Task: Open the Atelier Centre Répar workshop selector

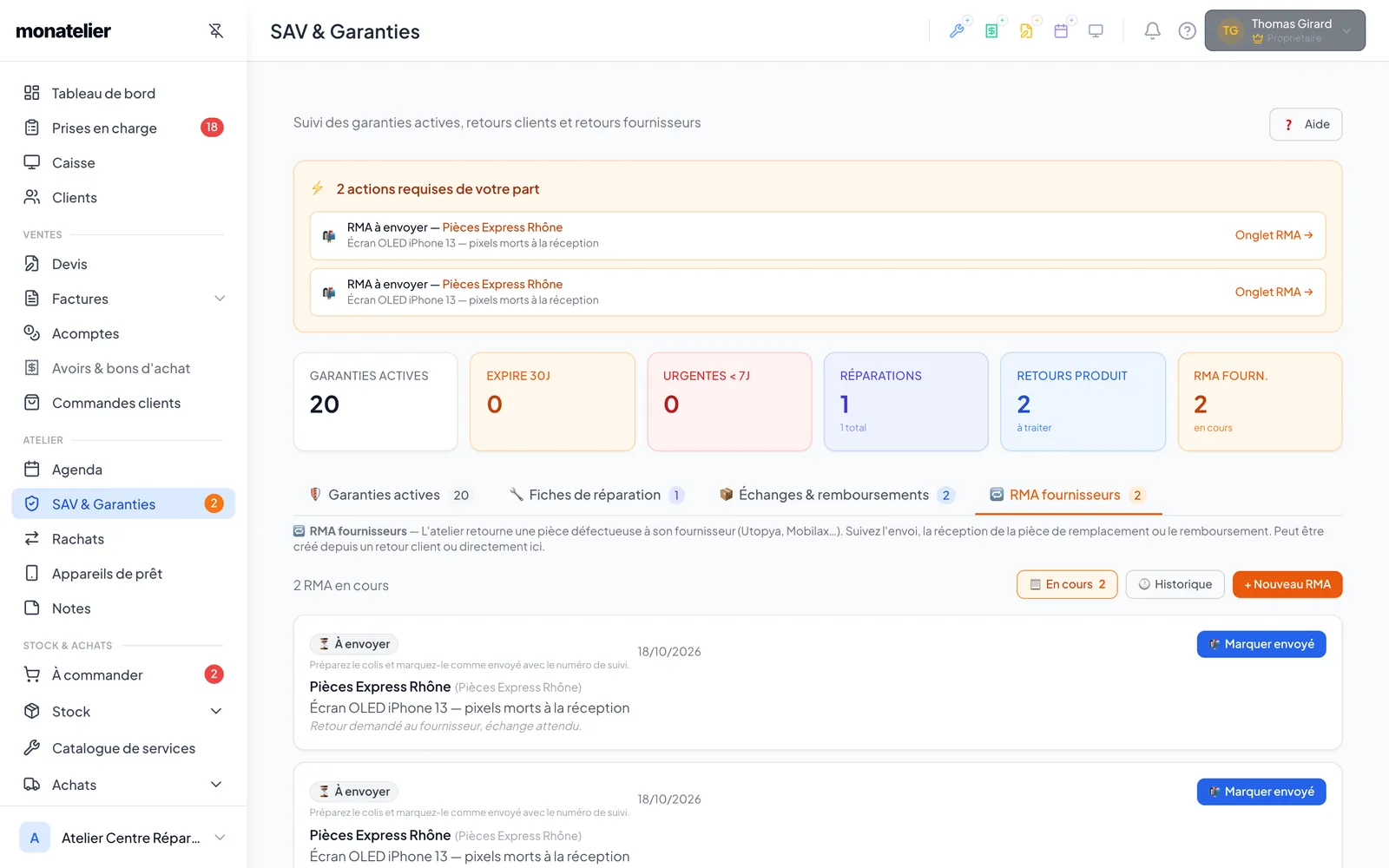Action: 122,838
